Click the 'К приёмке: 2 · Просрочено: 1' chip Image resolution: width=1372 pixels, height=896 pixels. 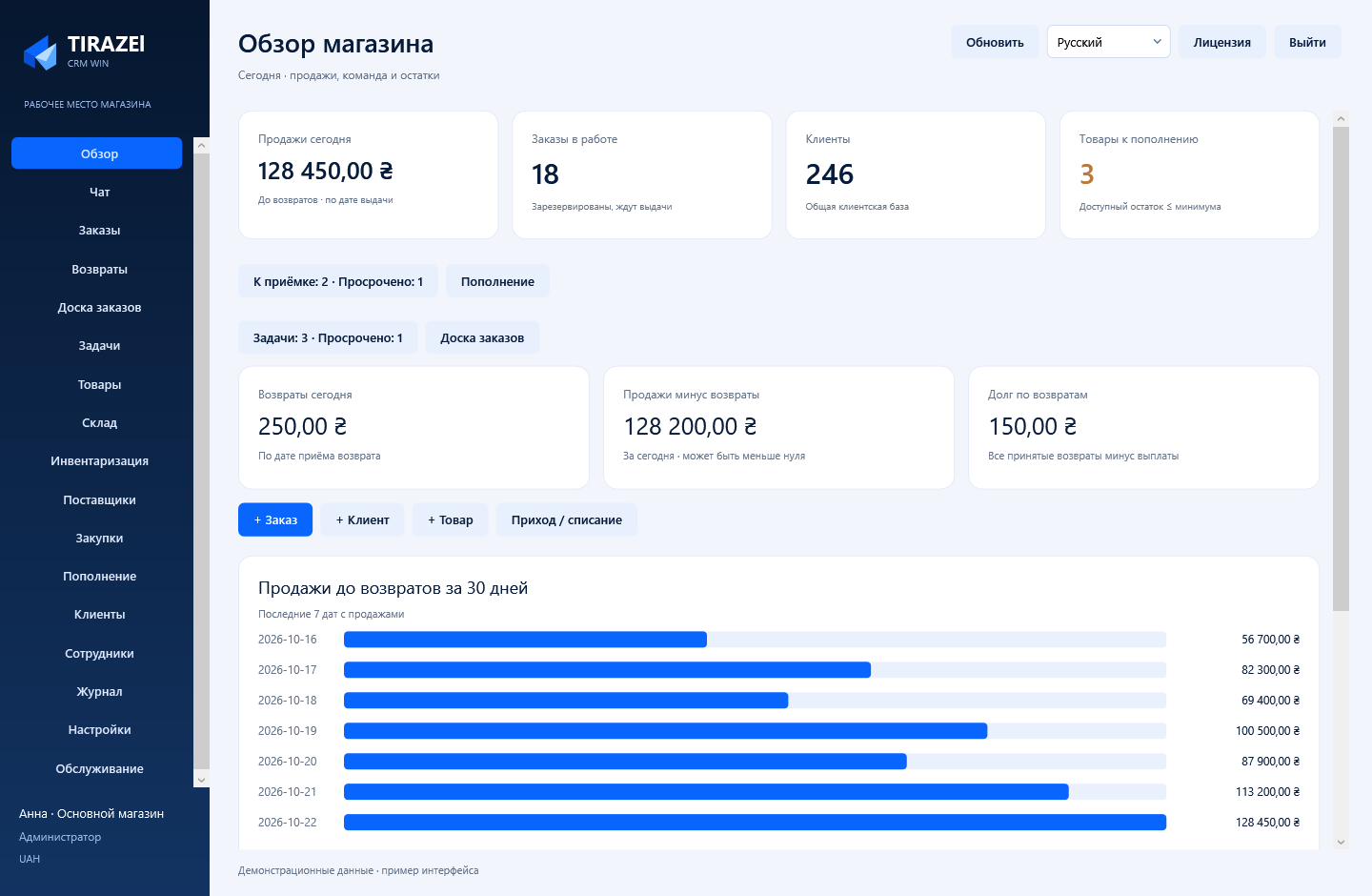(338, 281)
